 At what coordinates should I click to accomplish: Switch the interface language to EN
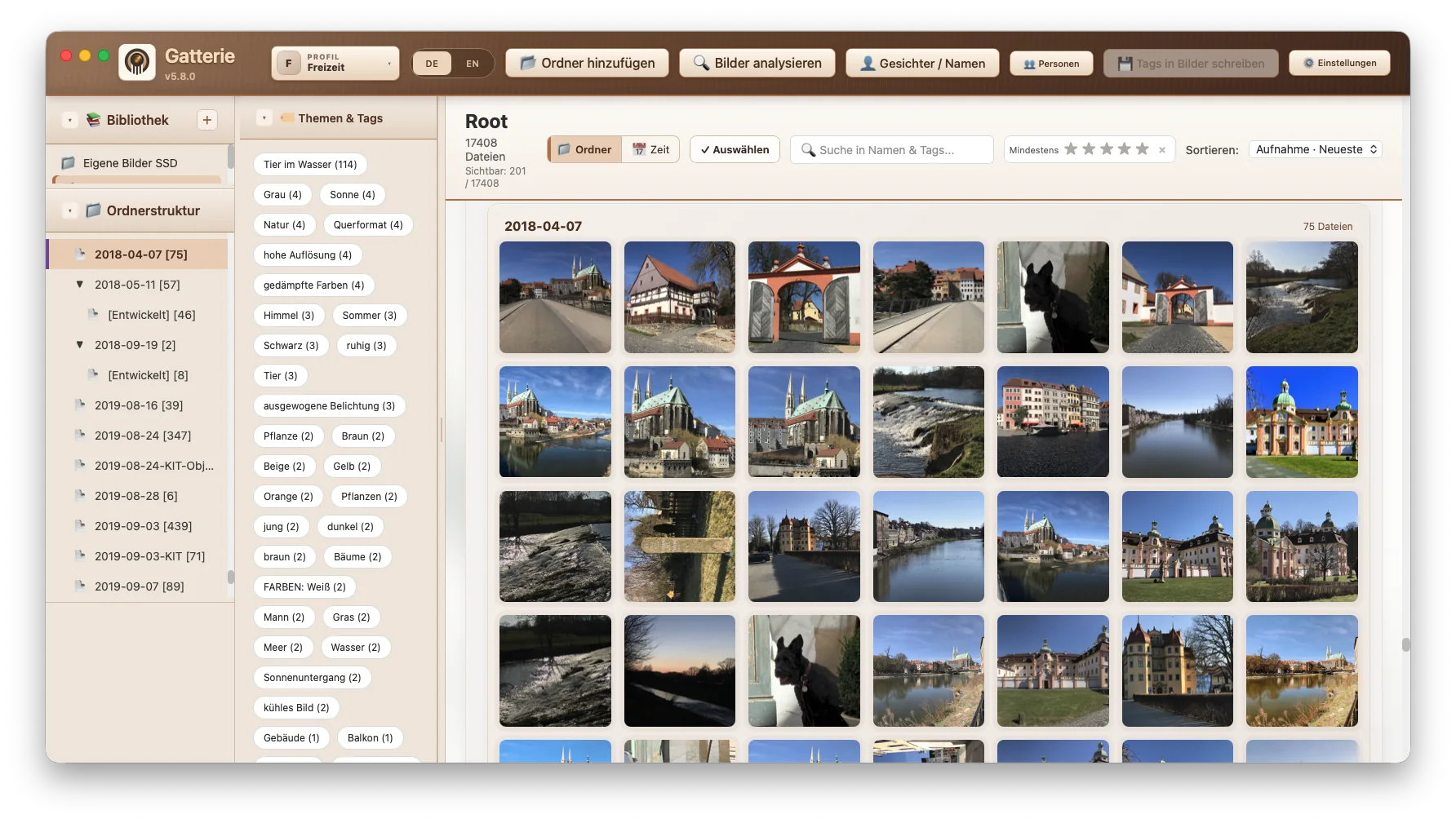coord(473,64)
